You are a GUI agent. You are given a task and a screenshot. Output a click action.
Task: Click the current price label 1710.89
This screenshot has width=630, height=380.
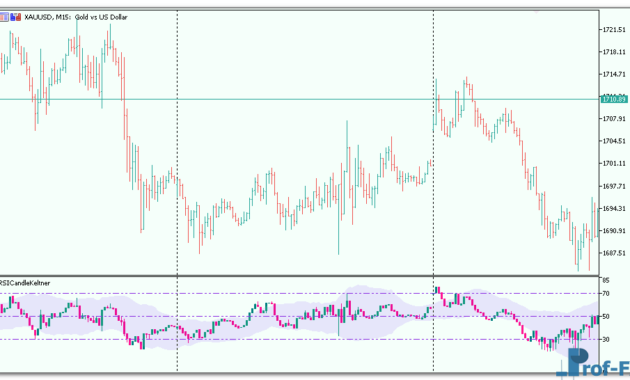pyautogui.click(x=614, y=99)
